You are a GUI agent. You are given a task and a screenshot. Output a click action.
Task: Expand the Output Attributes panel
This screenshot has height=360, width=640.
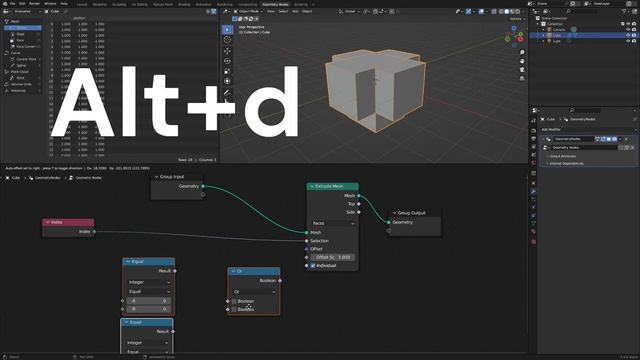coord(562,156)
